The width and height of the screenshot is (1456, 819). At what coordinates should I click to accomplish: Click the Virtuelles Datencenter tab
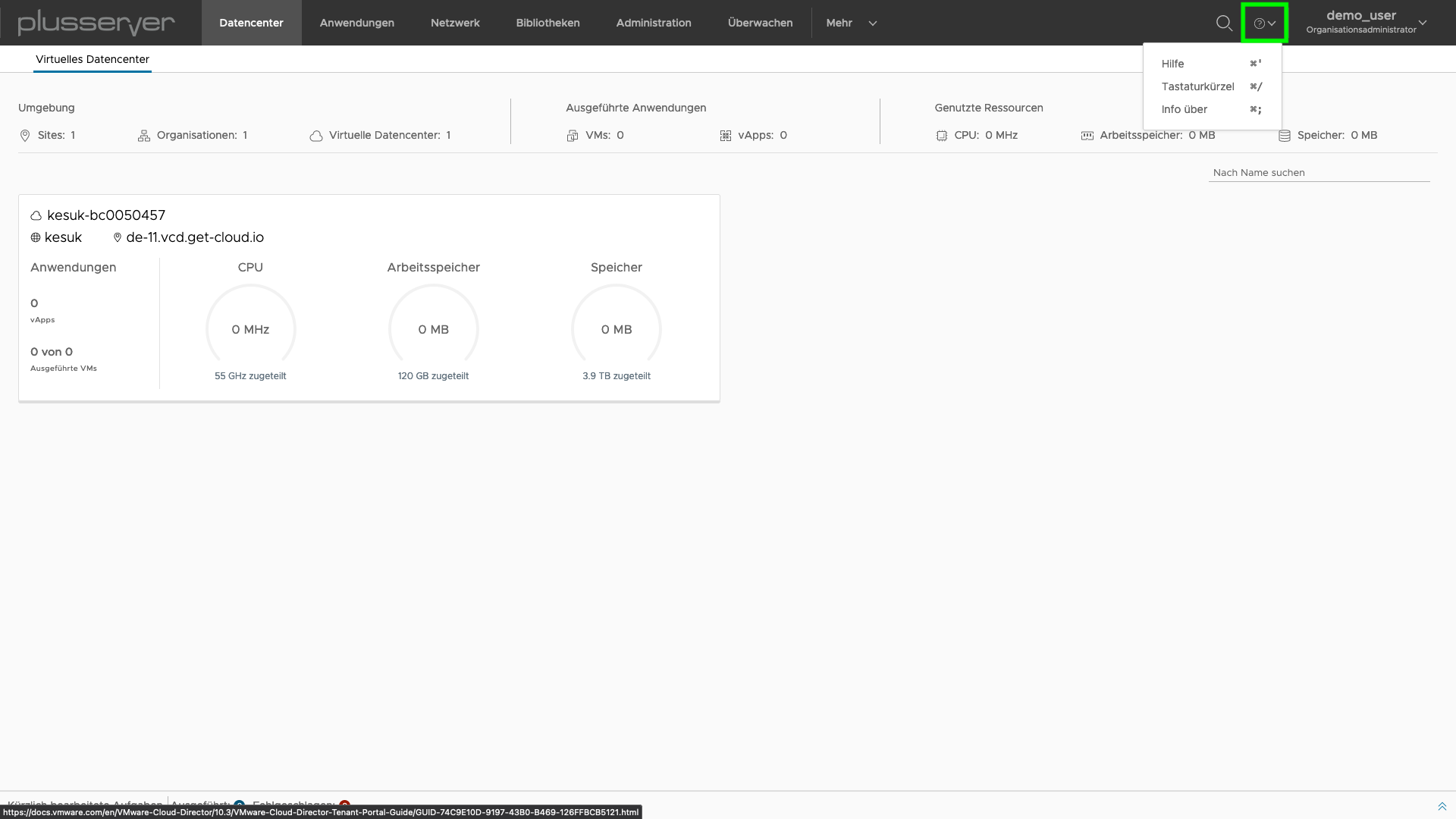[92, 59]
